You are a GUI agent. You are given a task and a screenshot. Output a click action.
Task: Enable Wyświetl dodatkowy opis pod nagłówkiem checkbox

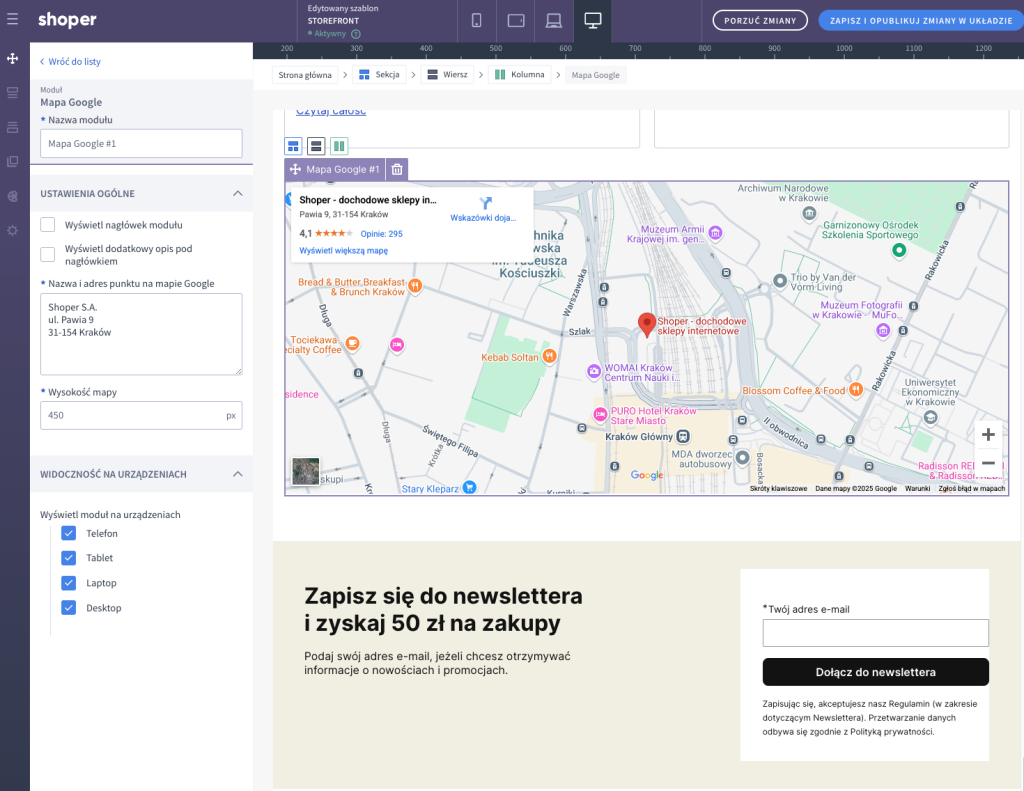48,254
